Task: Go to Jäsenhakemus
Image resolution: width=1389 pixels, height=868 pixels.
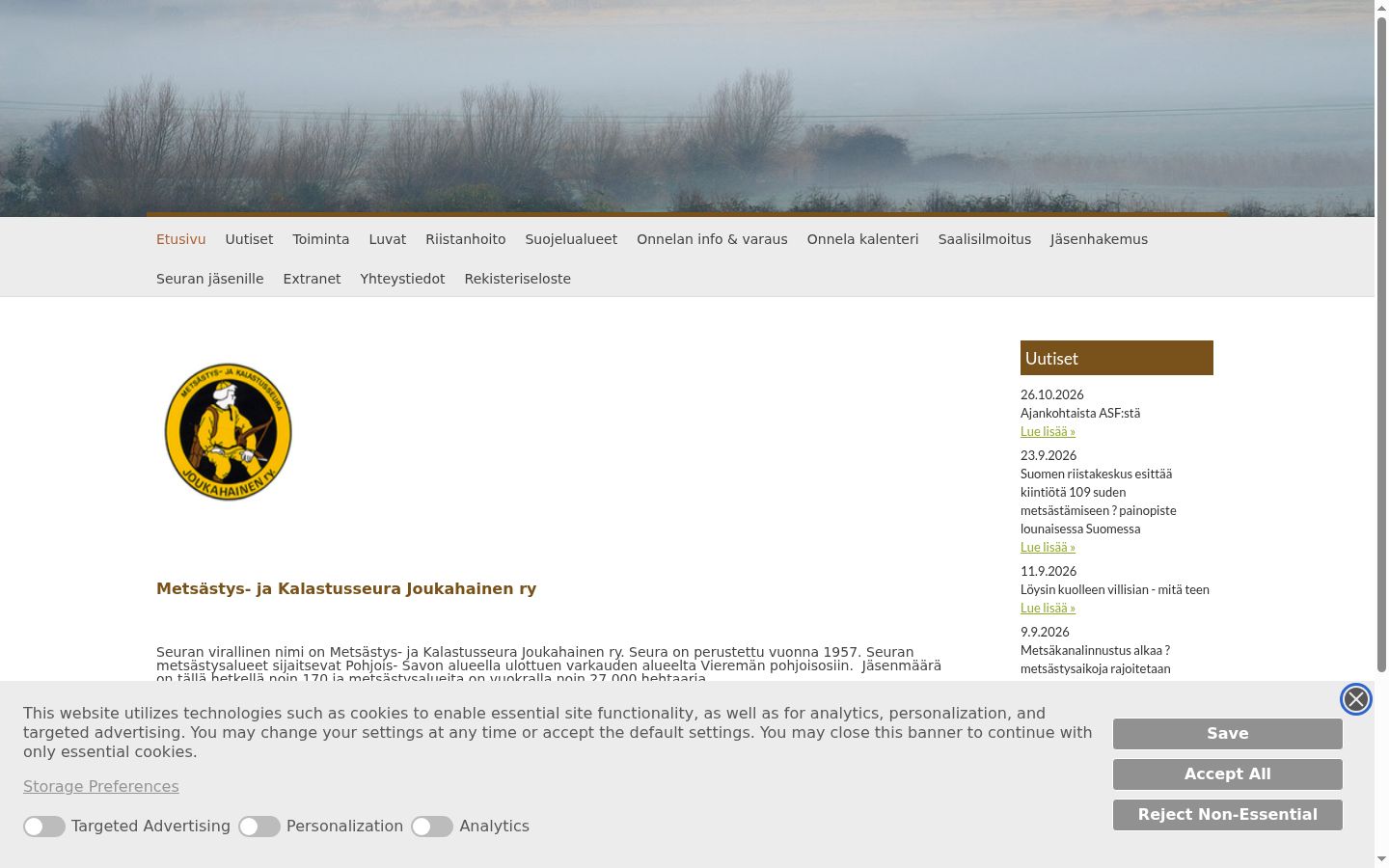Action: pos(1100,239)
